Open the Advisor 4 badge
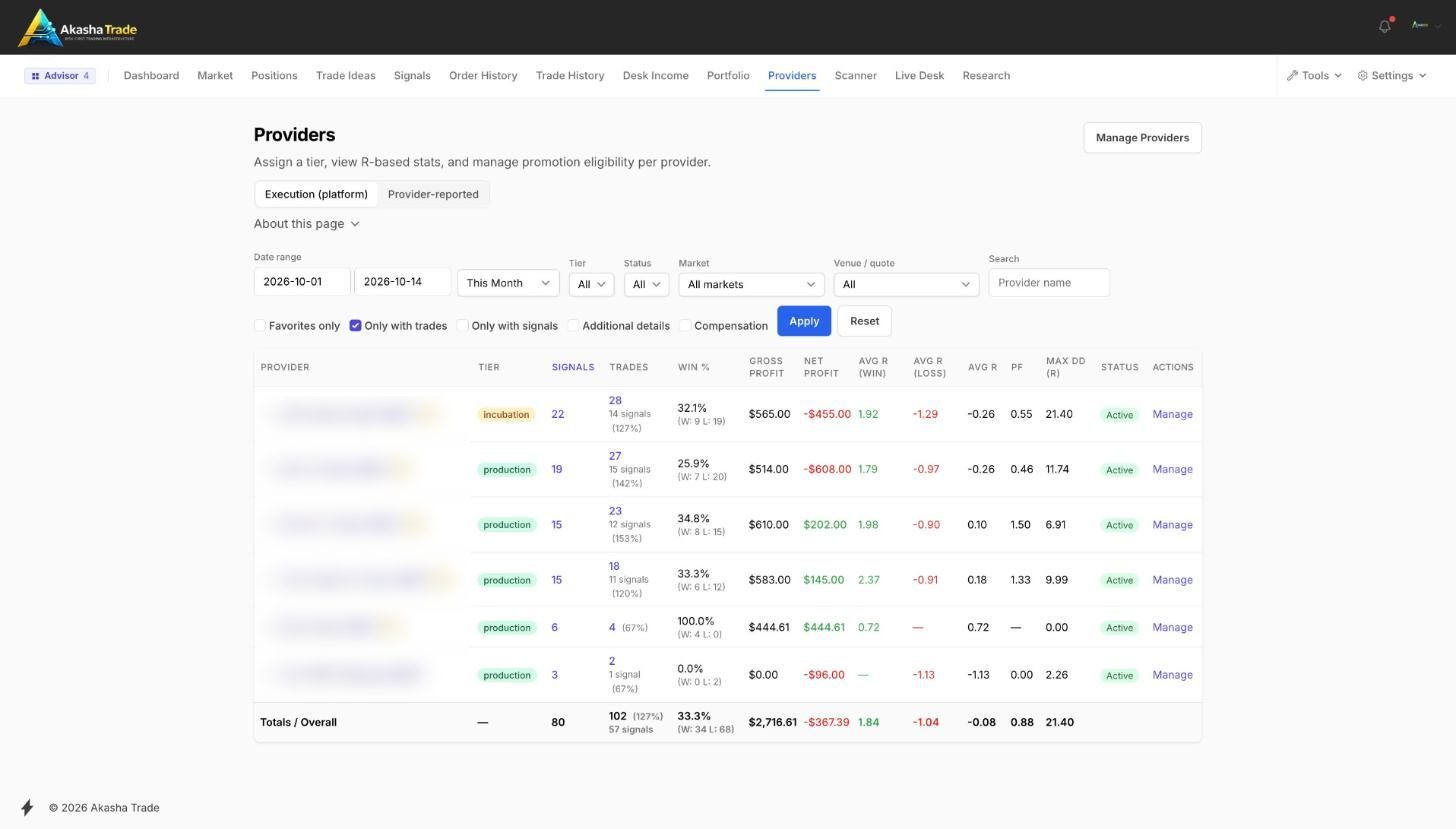 [x=60, y=76]
